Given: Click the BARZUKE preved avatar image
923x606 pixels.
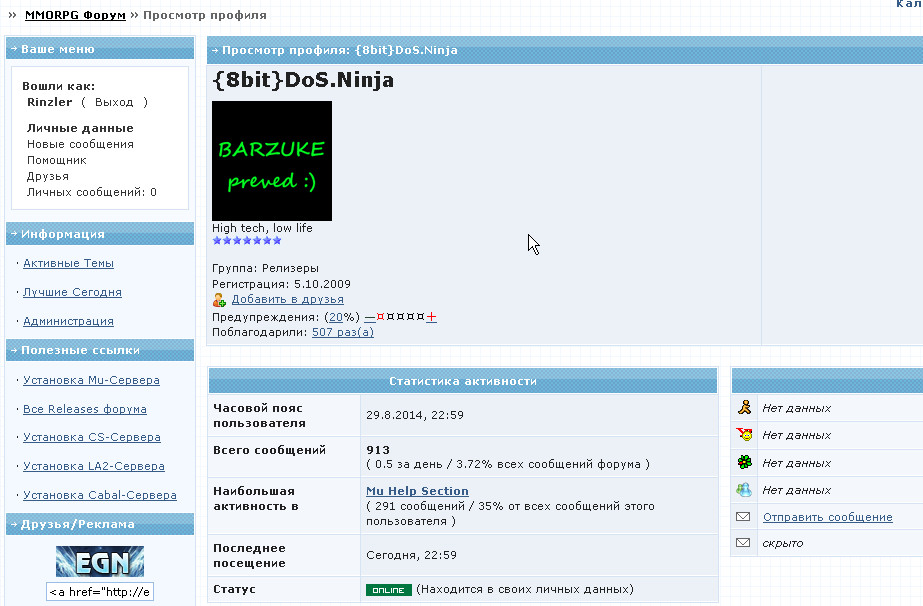Looking at the screenshot, I should [272, 161].
